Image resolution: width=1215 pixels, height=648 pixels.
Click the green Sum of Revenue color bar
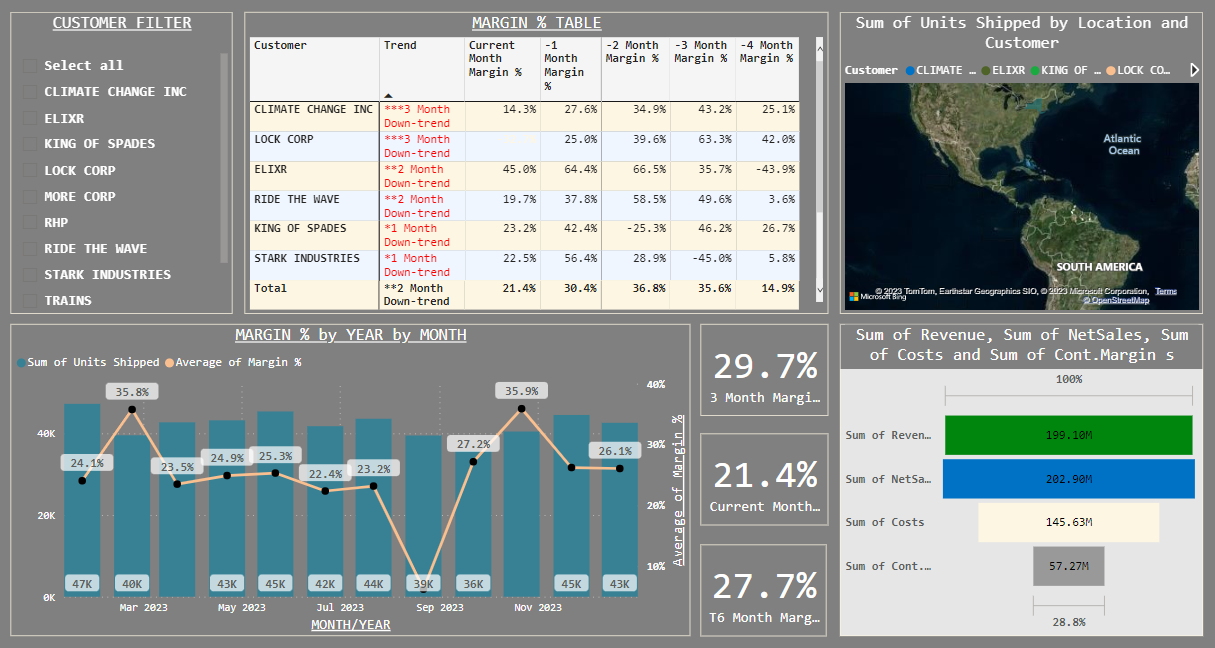[x=1067, y=435]
